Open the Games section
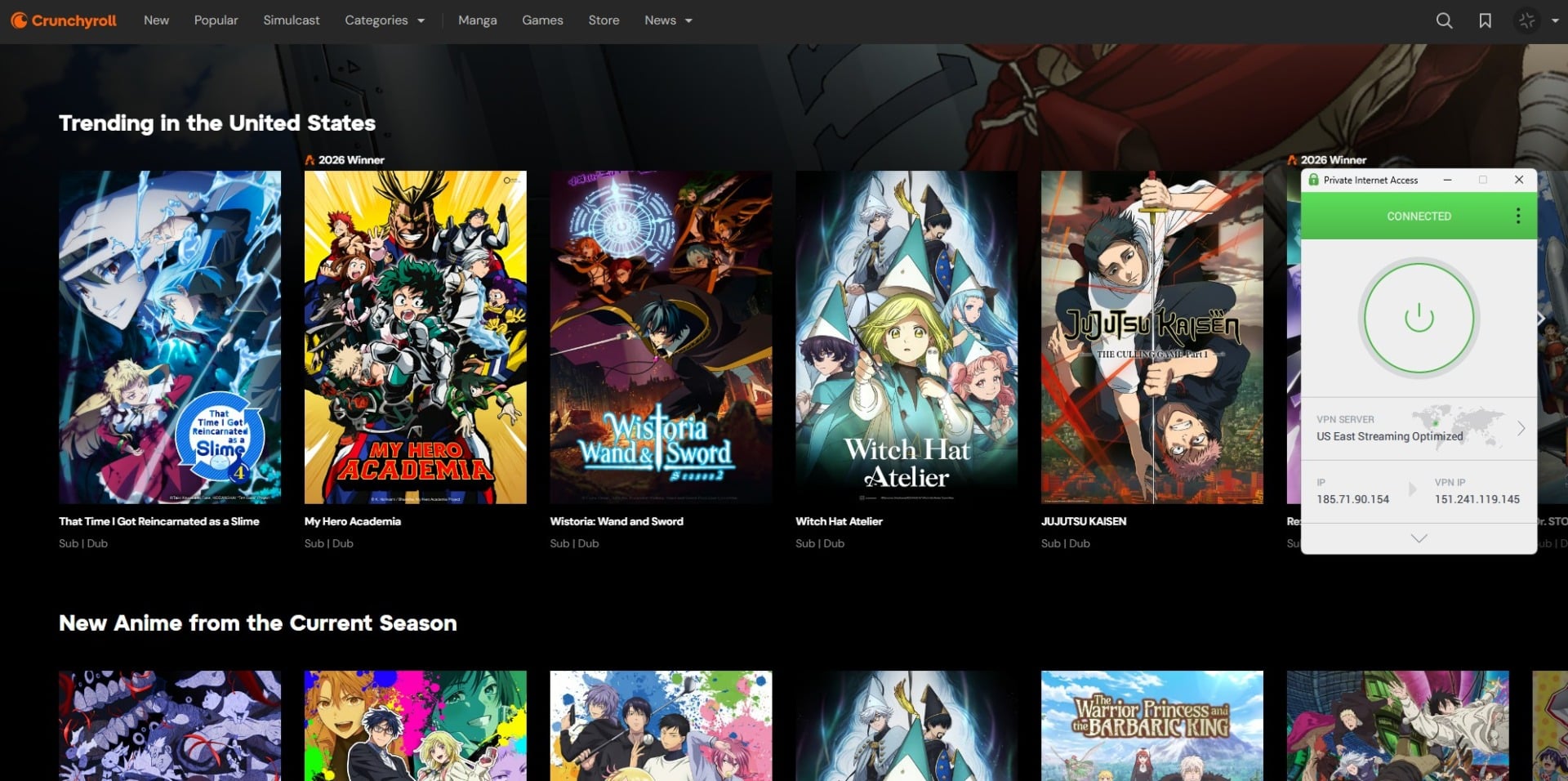 pos(542,20)
